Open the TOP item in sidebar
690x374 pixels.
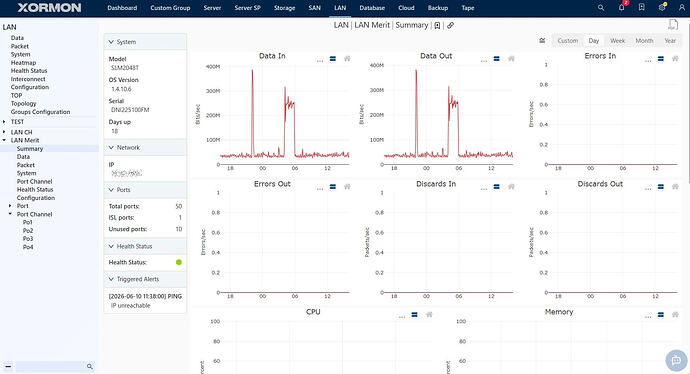coord(16,95)
